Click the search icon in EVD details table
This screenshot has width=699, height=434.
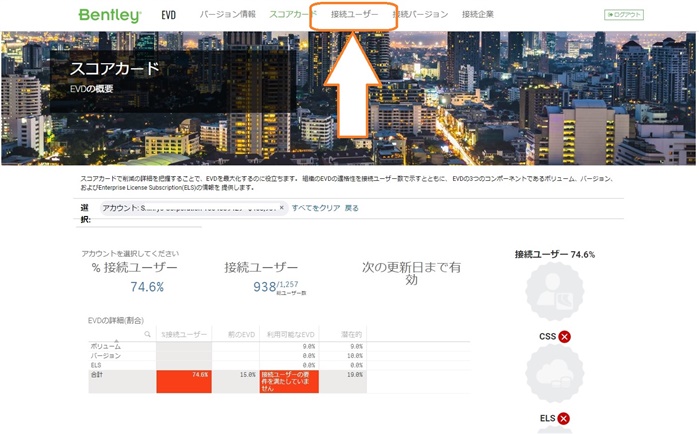147,334
